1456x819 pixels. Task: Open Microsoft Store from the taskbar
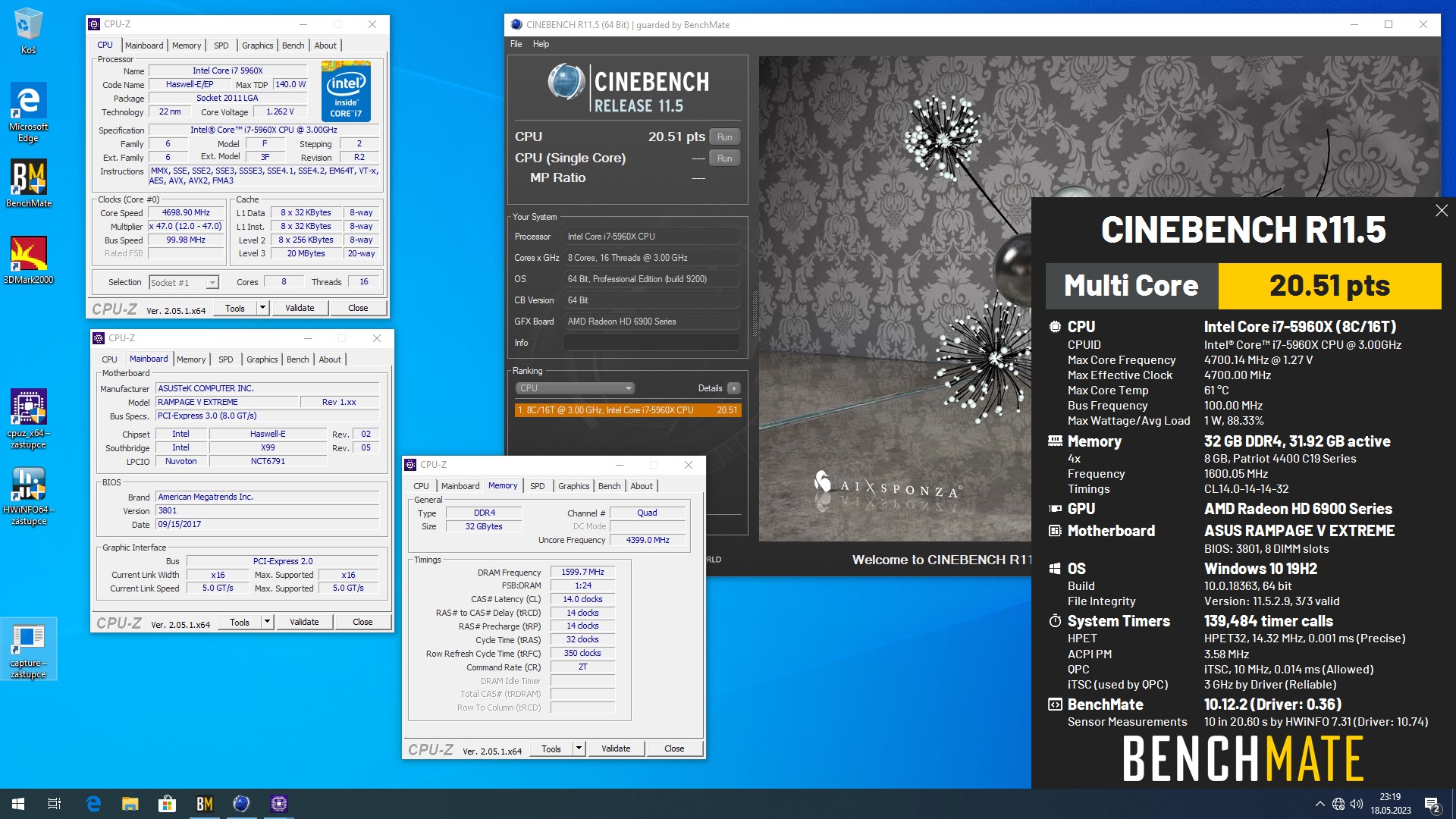coord(167,804)
